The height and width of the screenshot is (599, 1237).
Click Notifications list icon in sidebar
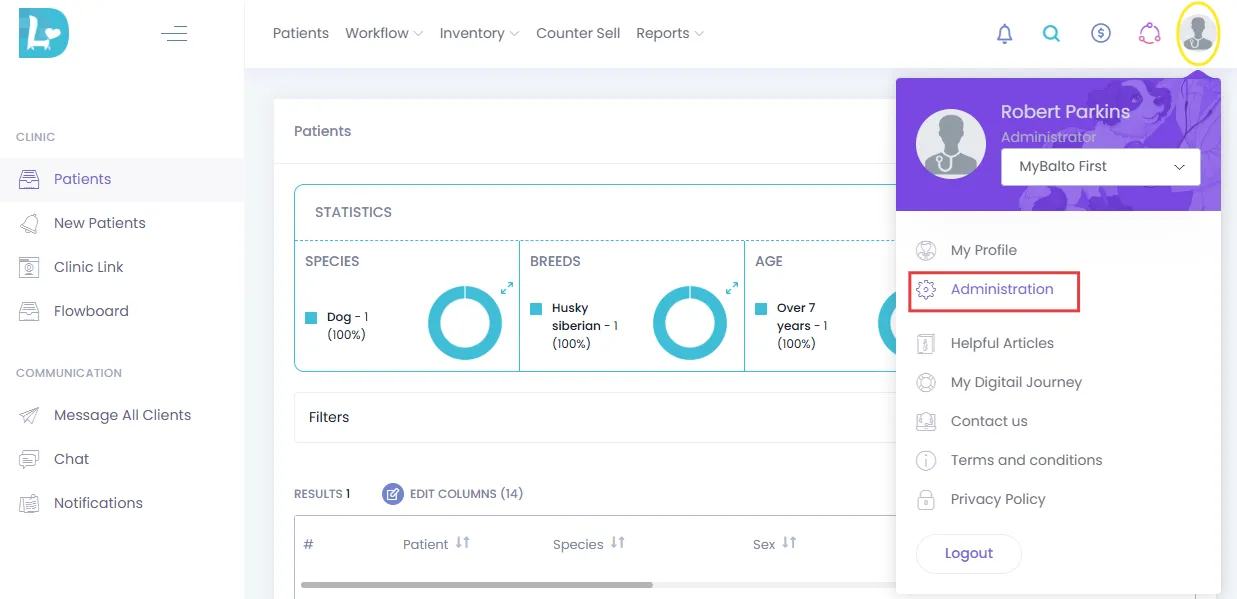(x=29, y=503)
